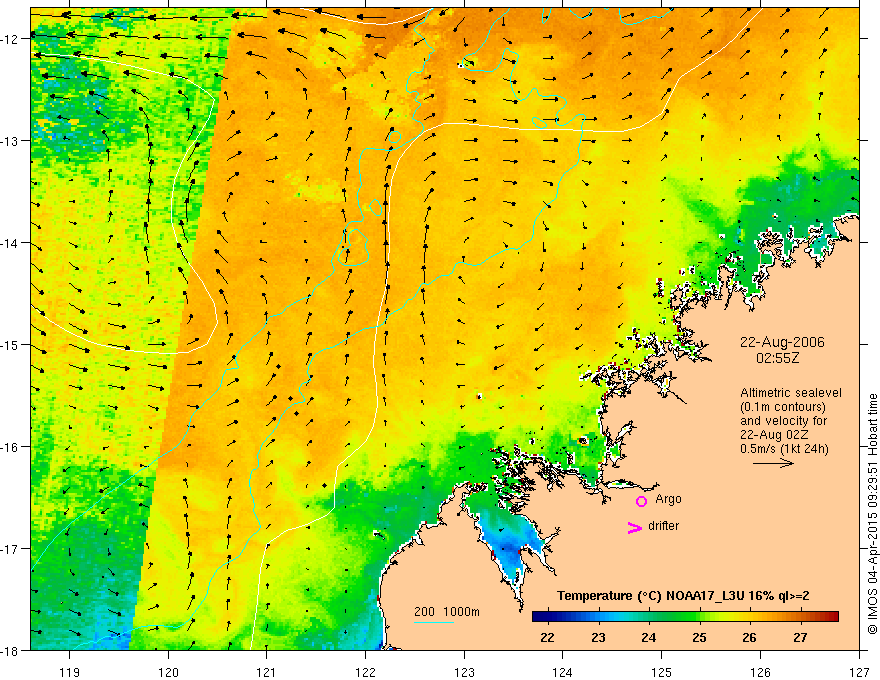Screen dimensions: 880x680
Task: Click the 'Argo' legend label
Action: tap(668, 499)
